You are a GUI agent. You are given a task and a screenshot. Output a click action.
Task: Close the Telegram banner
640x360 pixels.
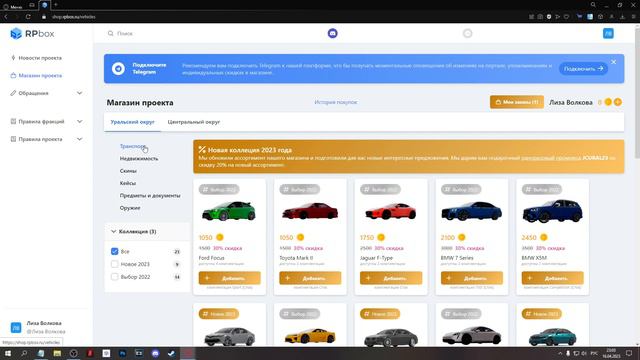[613, 62]
